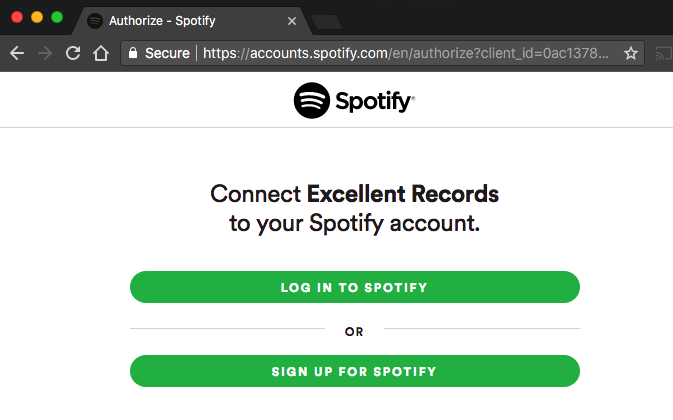Click the red close window button

coord(17,18)
